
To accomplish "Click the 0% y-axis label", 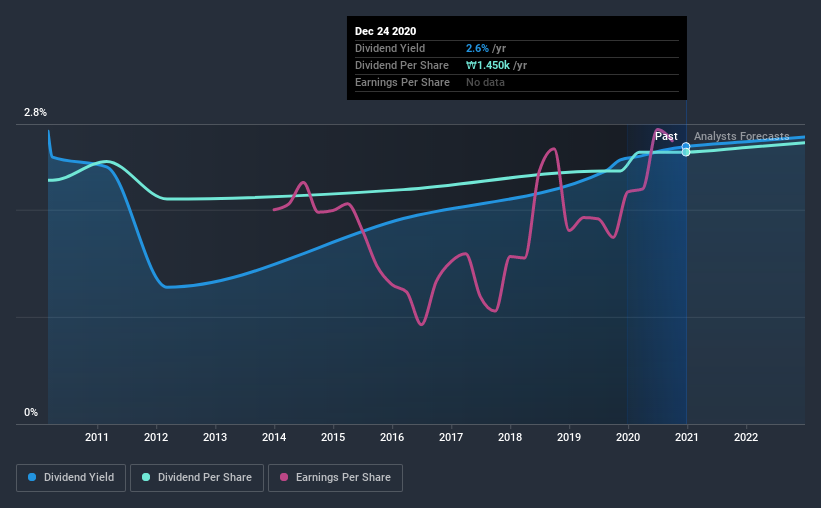I will (x=31, y=413).
